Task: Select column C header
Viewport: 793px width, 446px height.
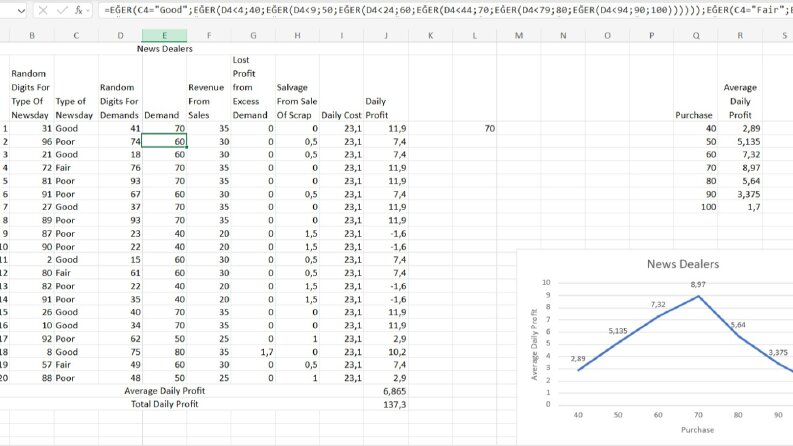Action: (x=76, y=35)
